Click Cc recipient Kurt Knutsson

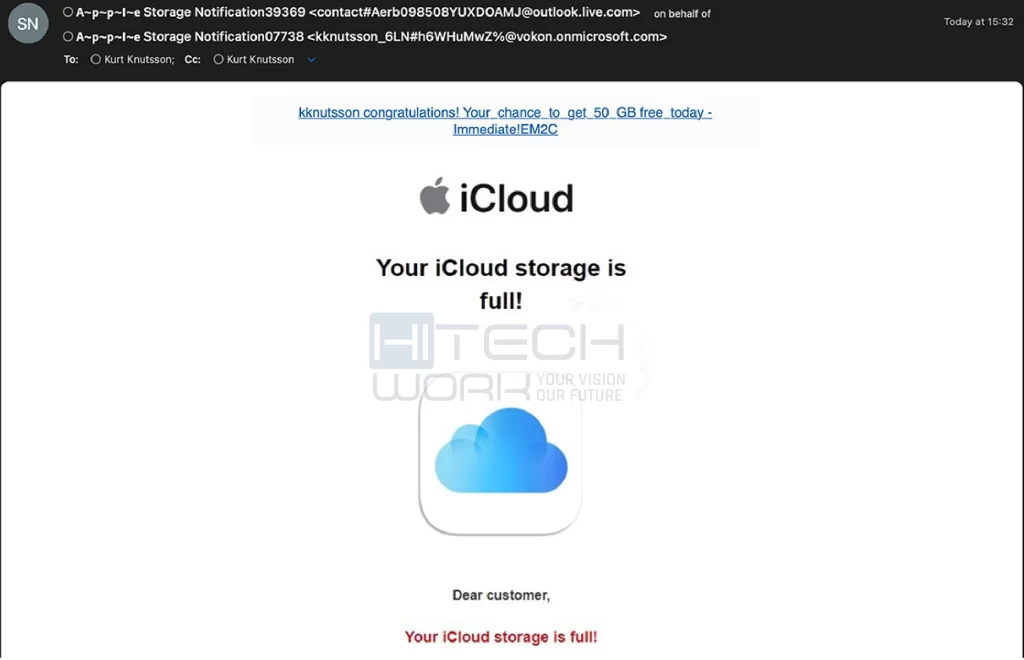[260, 59]
